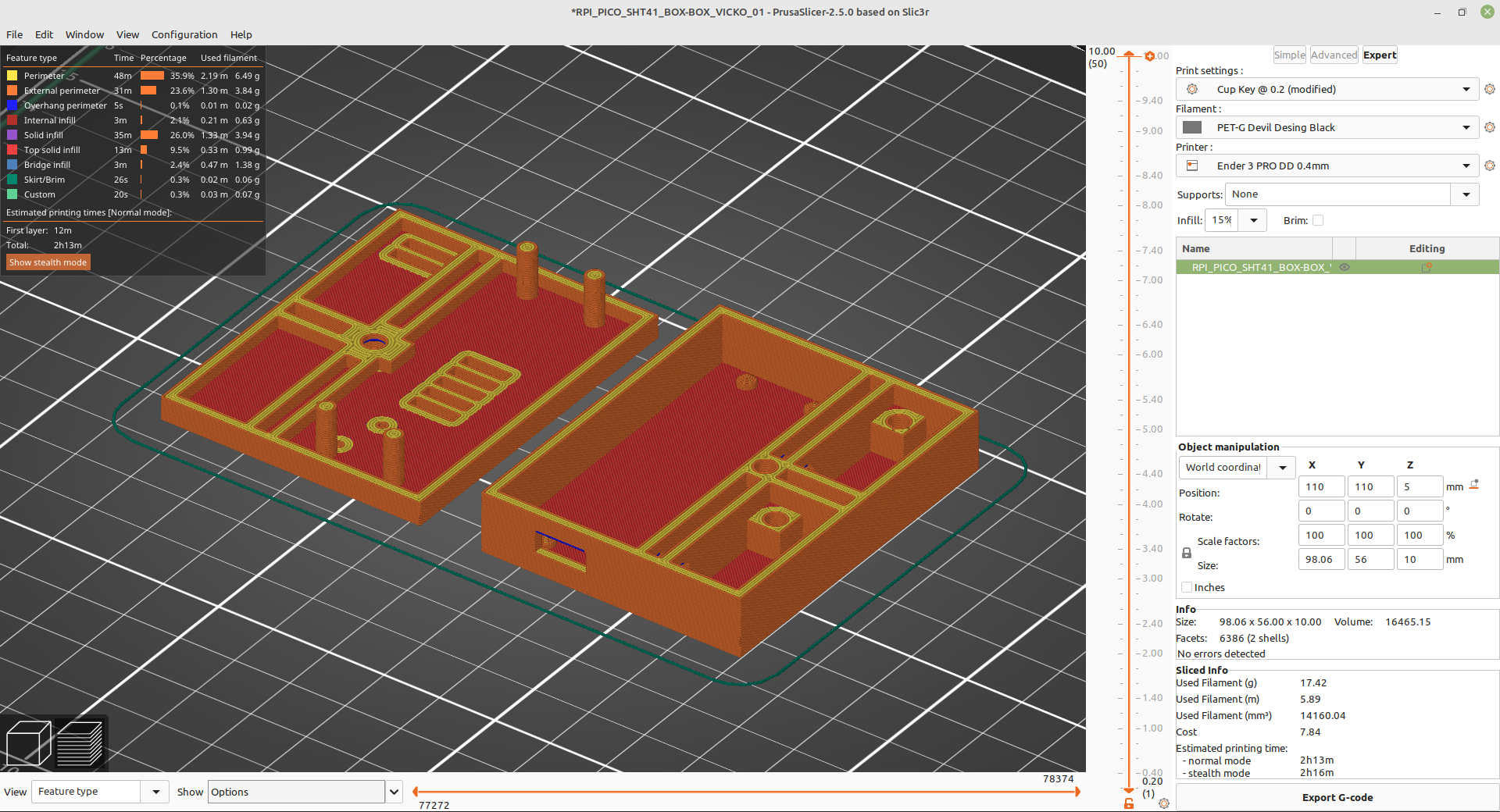Open vertical slider settings cog icon
The image size is (1500, 812).
[x=1164, y=803]
